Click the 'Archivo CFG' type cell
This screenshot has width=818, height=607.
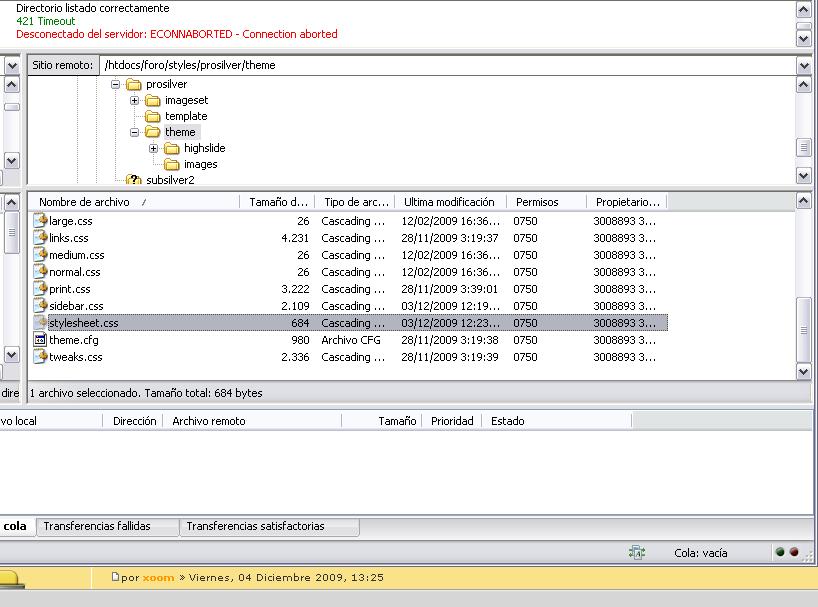pyautogui.click(x=351, y=340)
